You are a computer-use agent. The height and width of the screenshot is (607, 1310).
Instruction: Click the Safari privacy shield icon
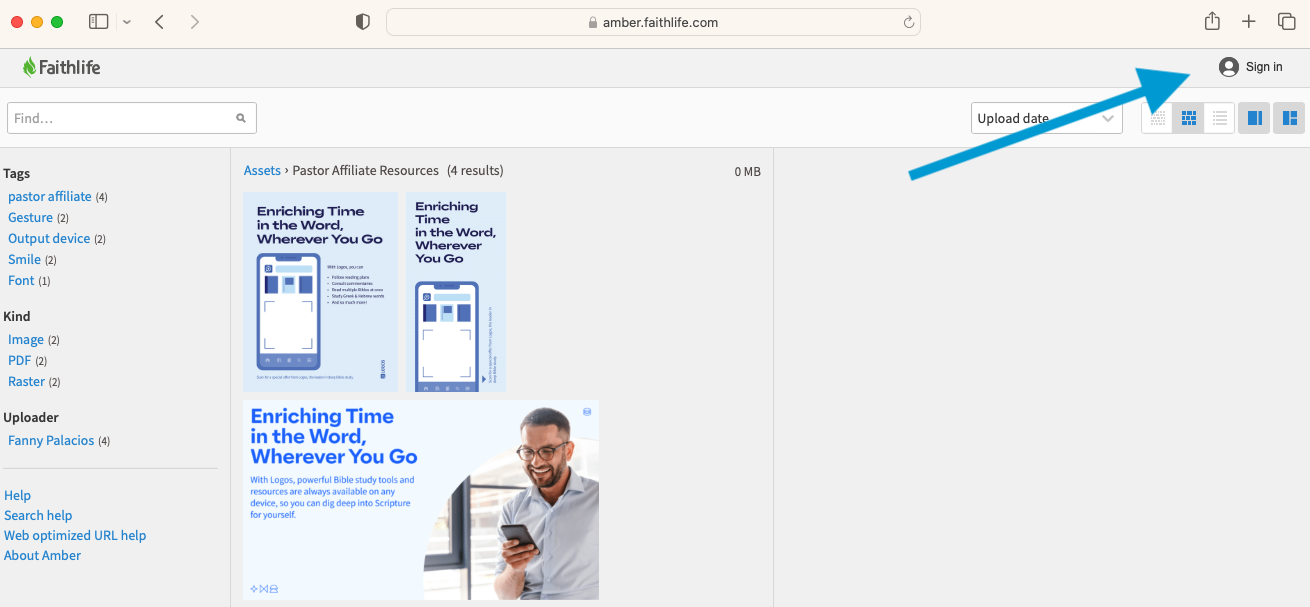pos(363,22)
